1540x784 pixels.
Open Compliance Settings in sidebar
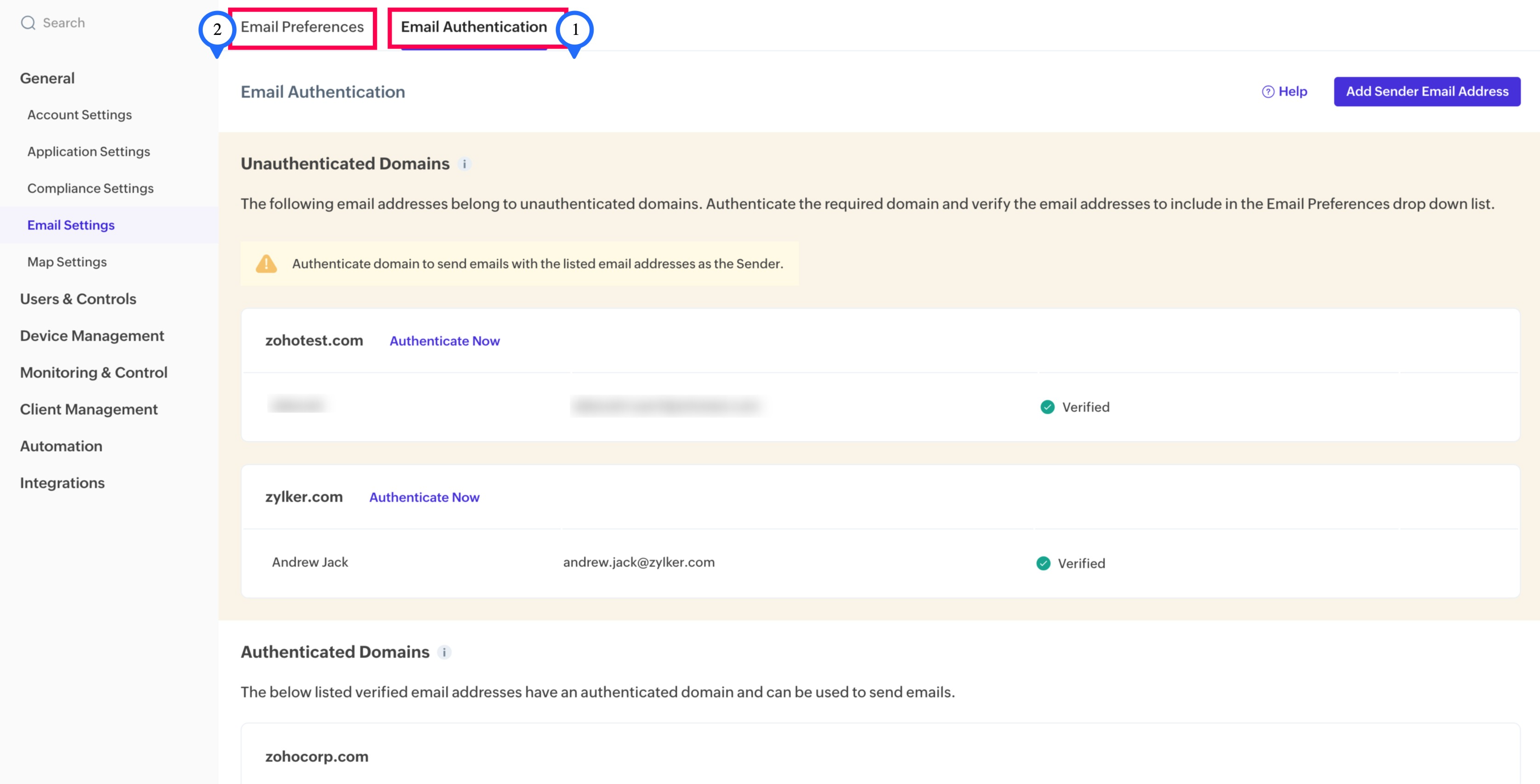tap(90, 189)
